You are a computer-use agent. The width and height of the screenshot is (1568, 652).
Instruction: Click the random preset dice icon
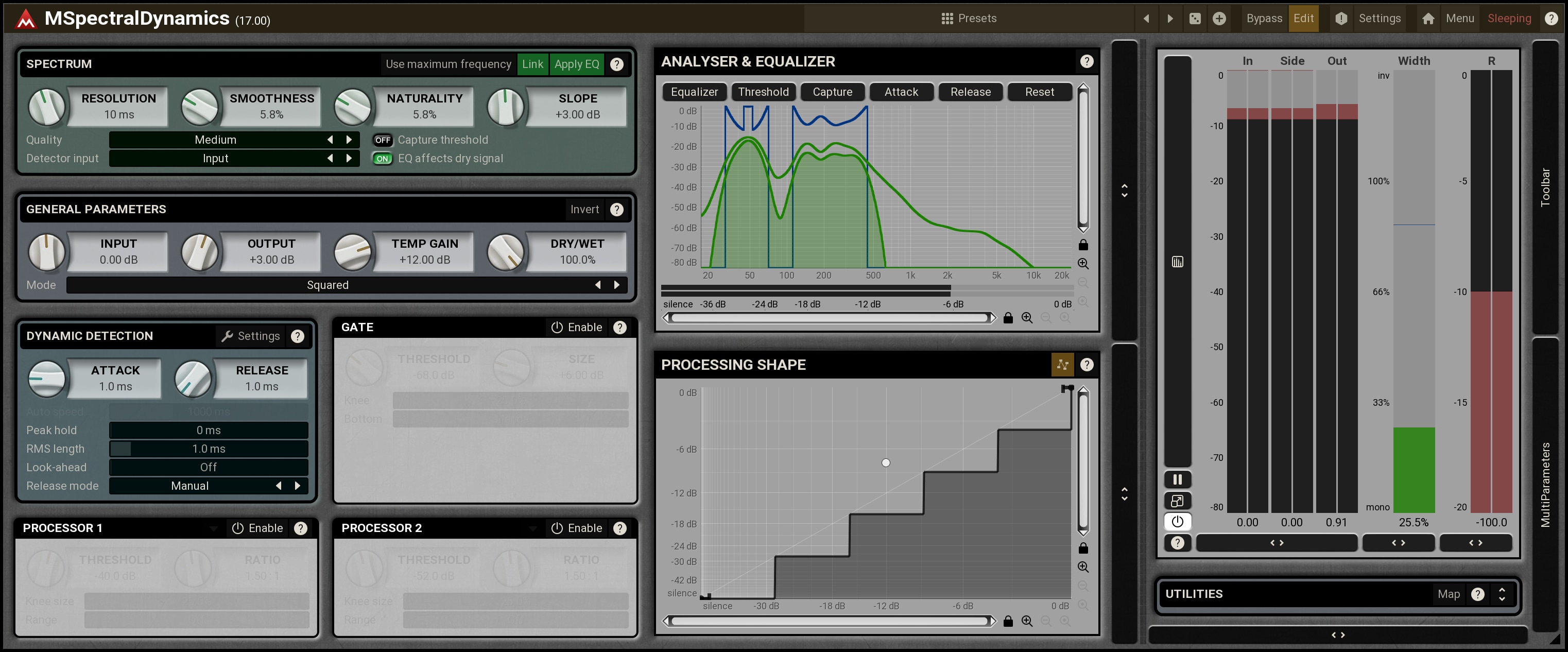pos(1195,18)
